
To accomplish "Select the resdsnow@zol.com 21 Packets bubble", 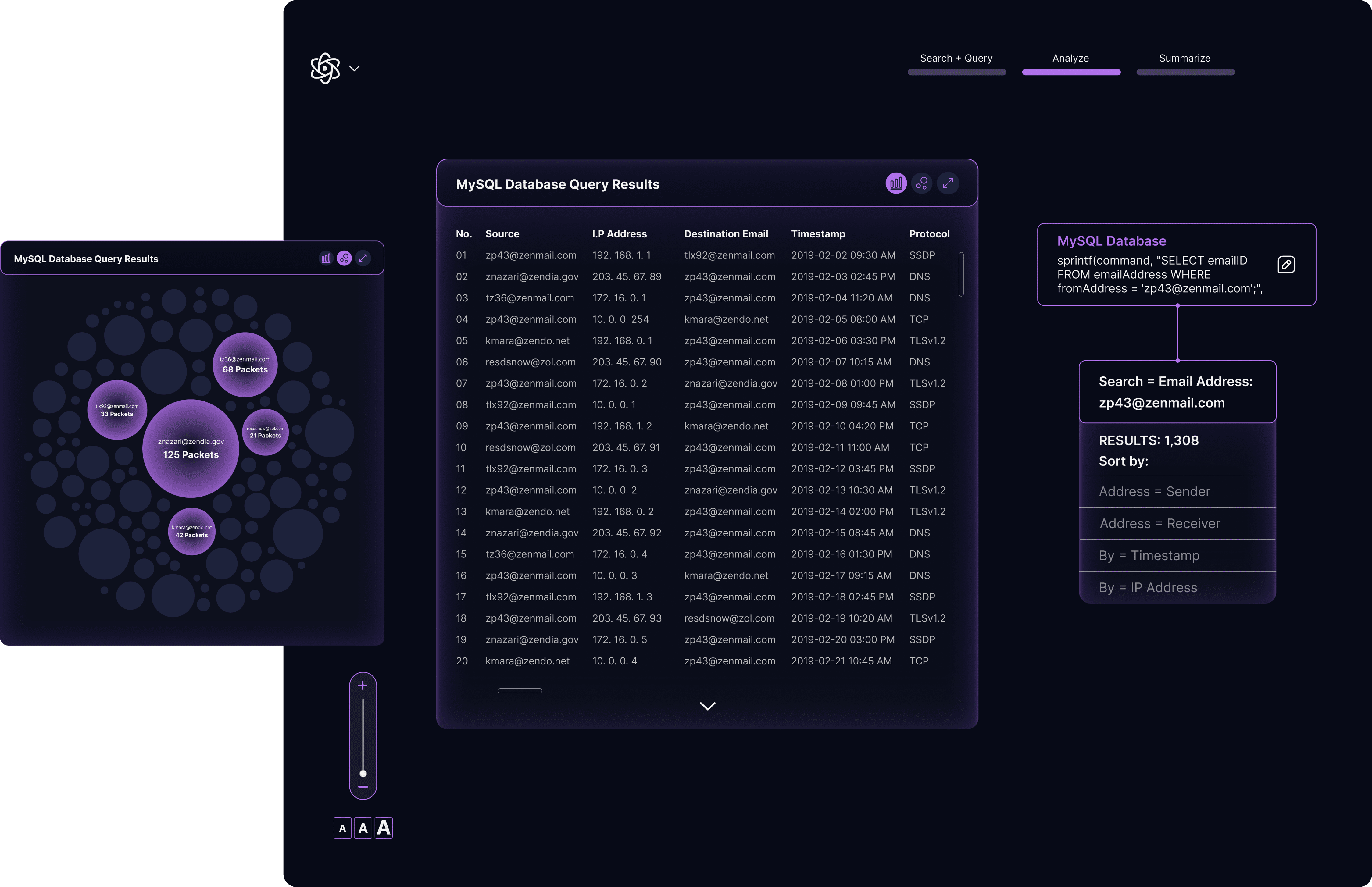I will (266, 432).
